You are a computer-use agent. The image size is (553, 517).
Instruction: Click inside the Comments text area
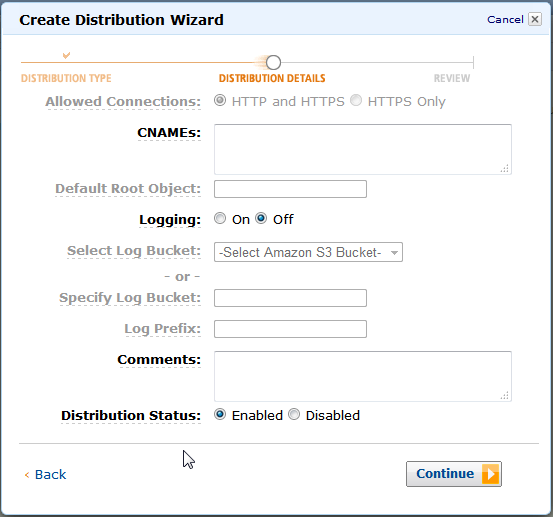point(363,376)
